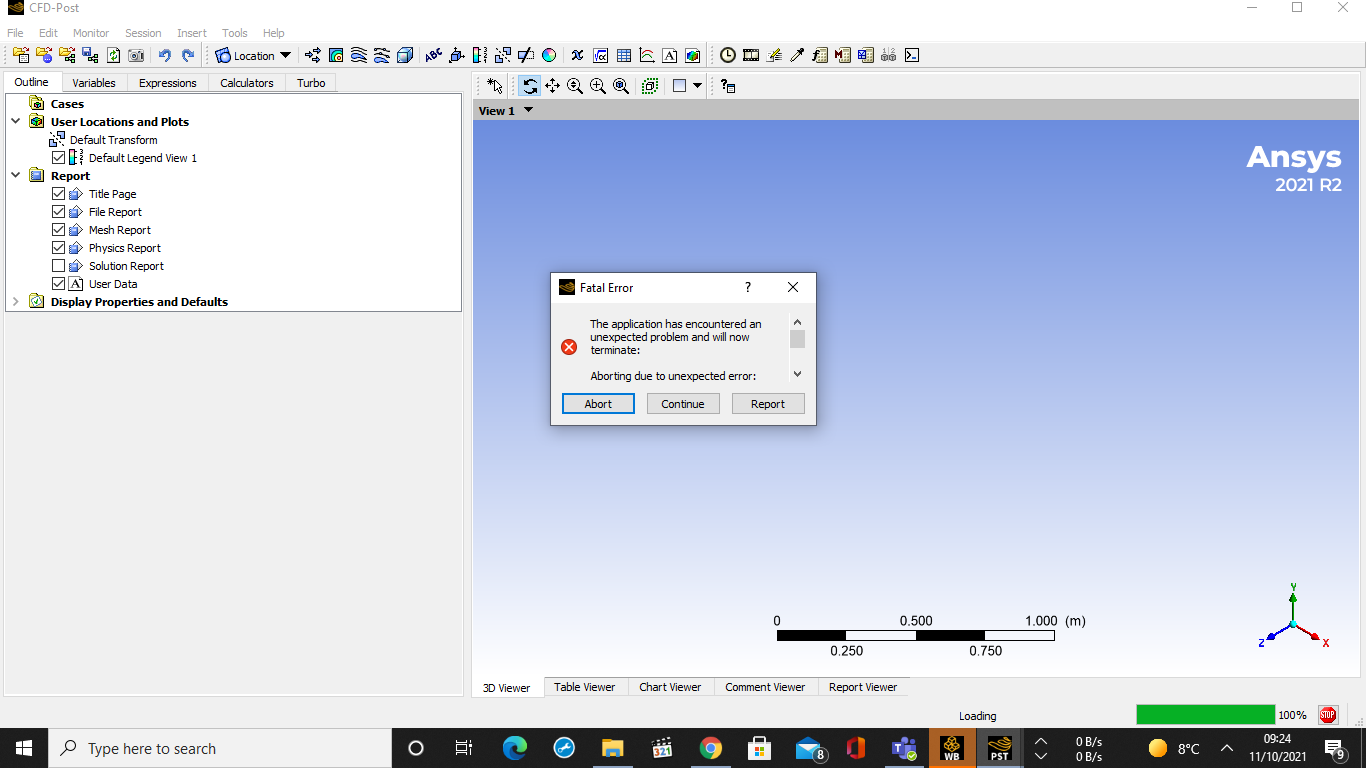Open the Timestep Selector clock icon
Screen dimensions: 1366x768
coord(728,56)
